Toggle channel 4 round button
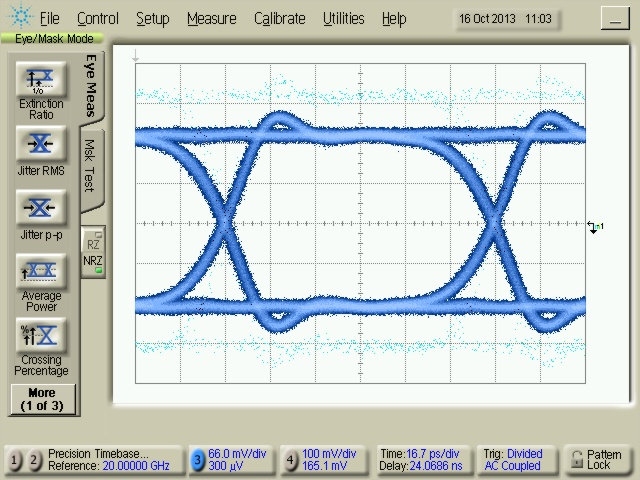The image size is (640, 480). tap(290, 460)
